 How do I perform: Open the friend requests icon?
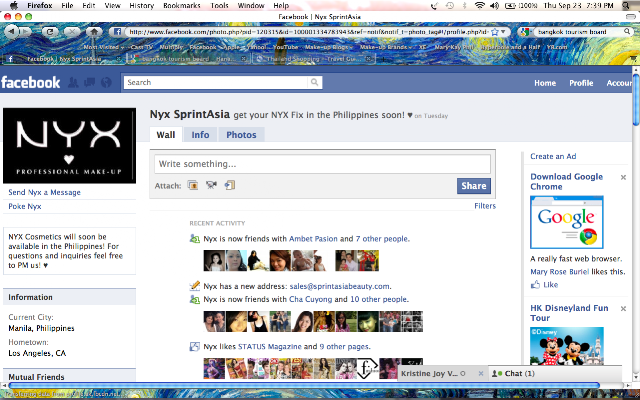tap(73, 82)
